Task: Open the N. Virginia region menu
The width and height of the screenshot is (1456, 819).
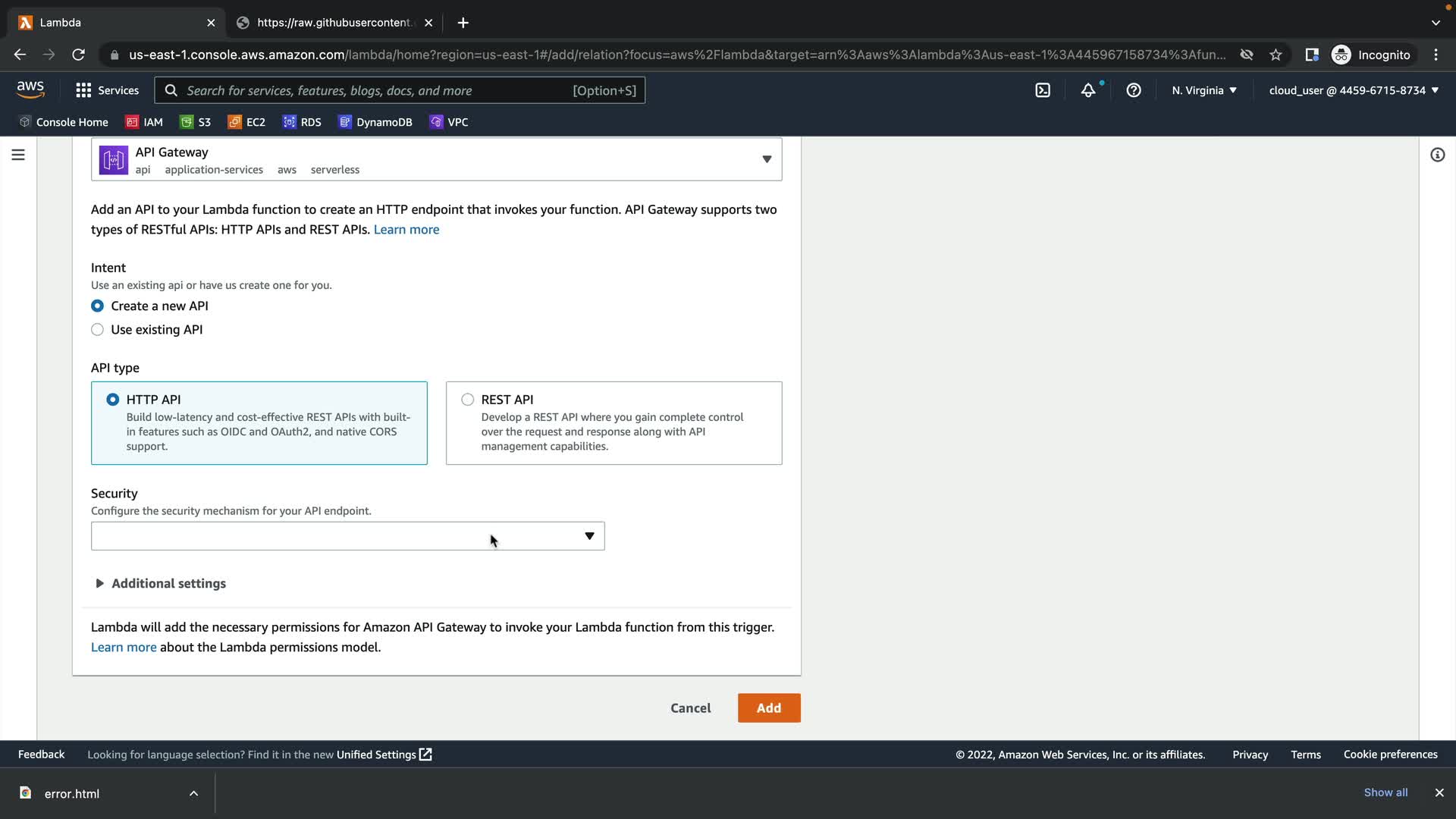Action: point(1203,90)
